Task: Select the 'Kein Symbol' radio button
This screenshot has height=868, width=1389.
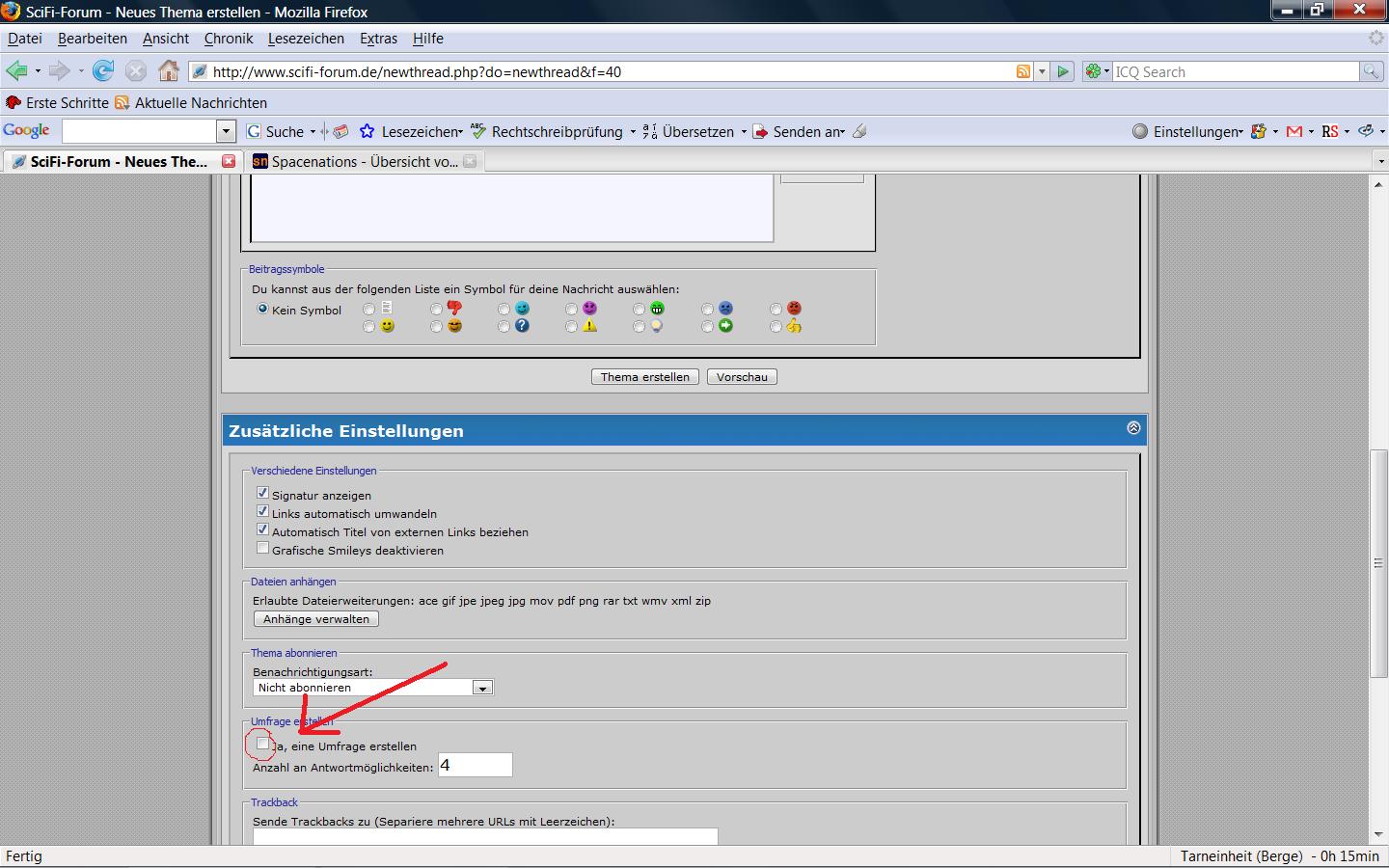Action: click(262, 310)
